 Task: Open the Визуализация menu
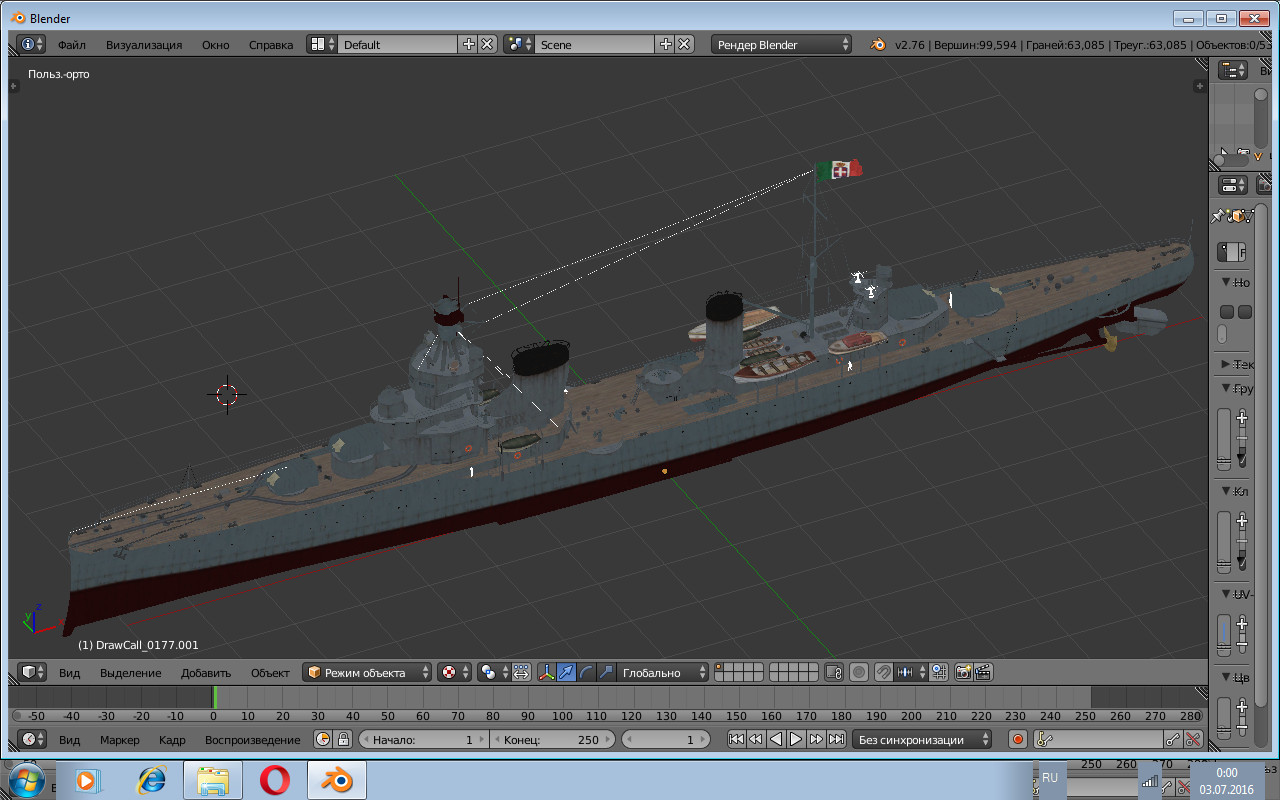click(x=144, y=44)
